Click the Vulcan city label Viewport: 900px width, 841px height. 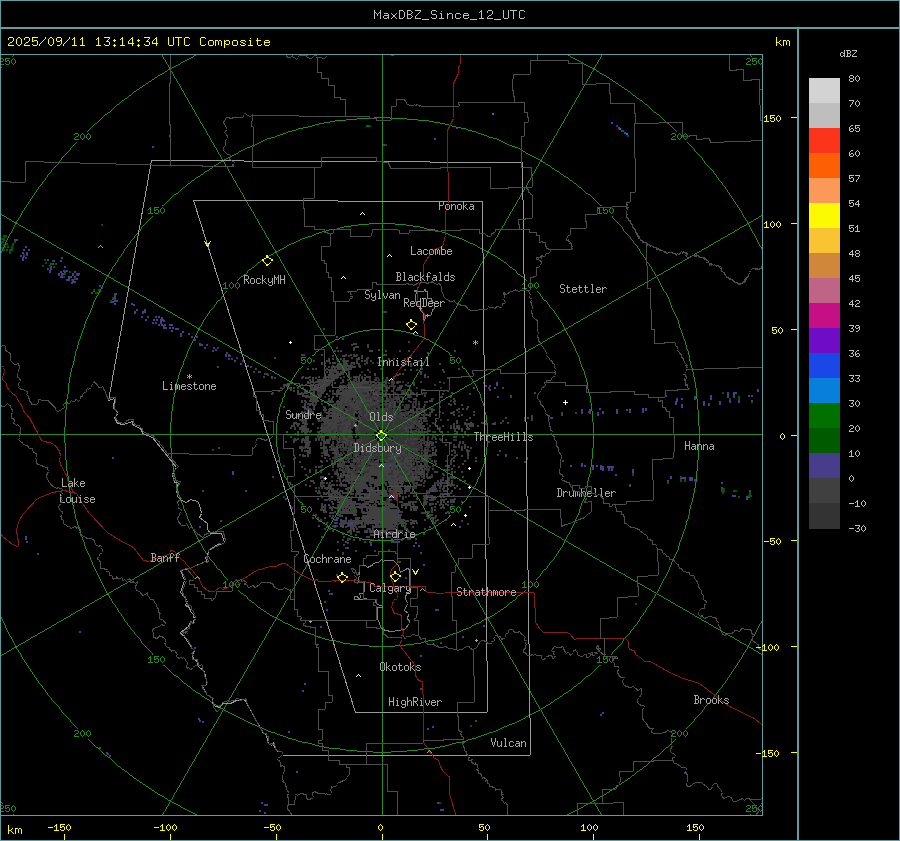coord(508,743)
